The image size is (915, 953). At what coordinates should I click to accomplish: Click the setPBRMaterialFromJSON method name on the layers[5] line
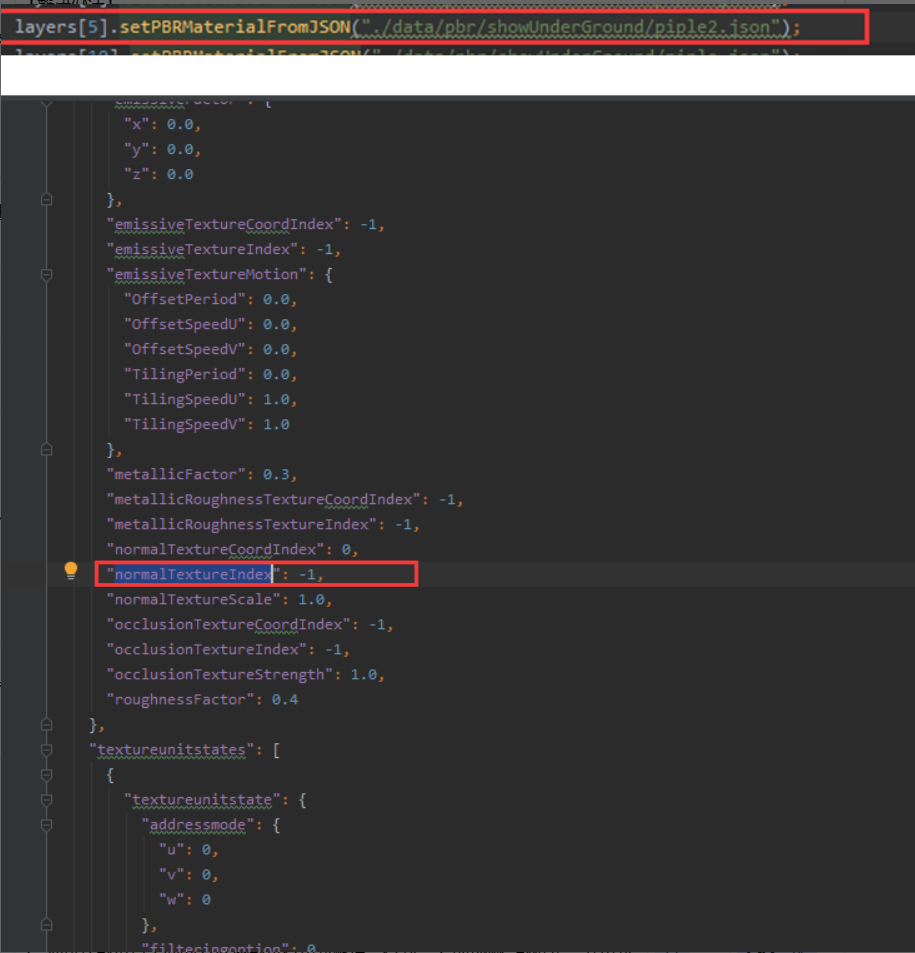[235, 27]
